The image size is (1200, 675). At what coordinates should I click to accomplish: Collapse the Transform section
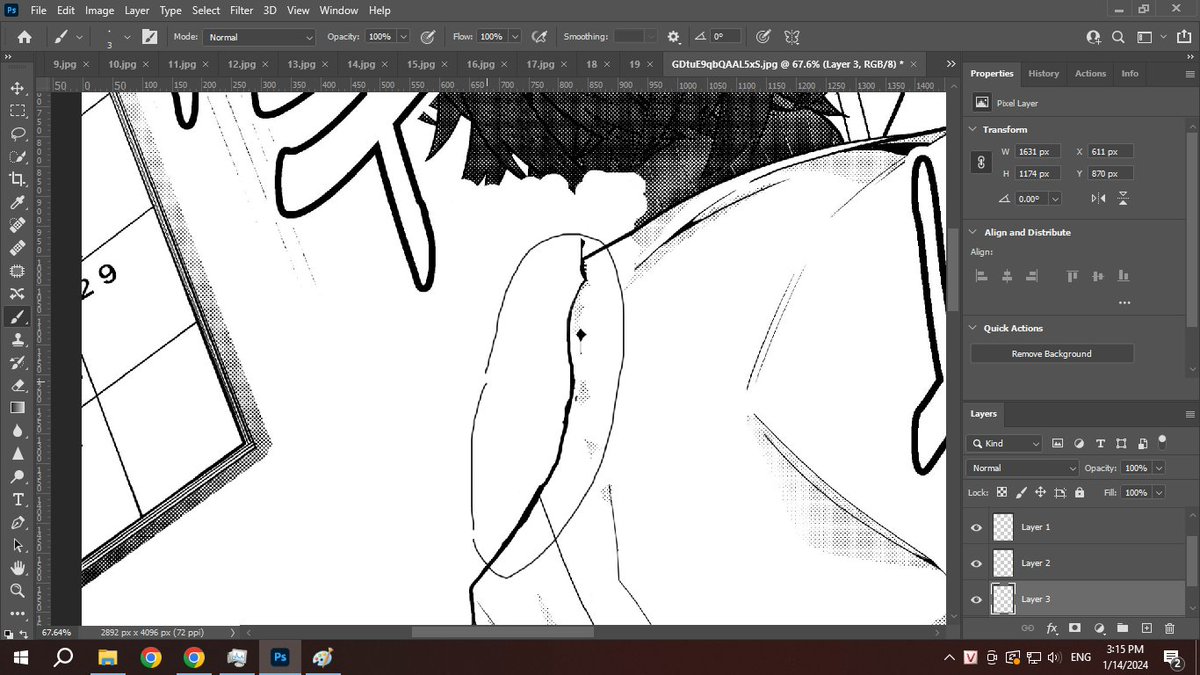pyautogui.click(x=973, y=130)
